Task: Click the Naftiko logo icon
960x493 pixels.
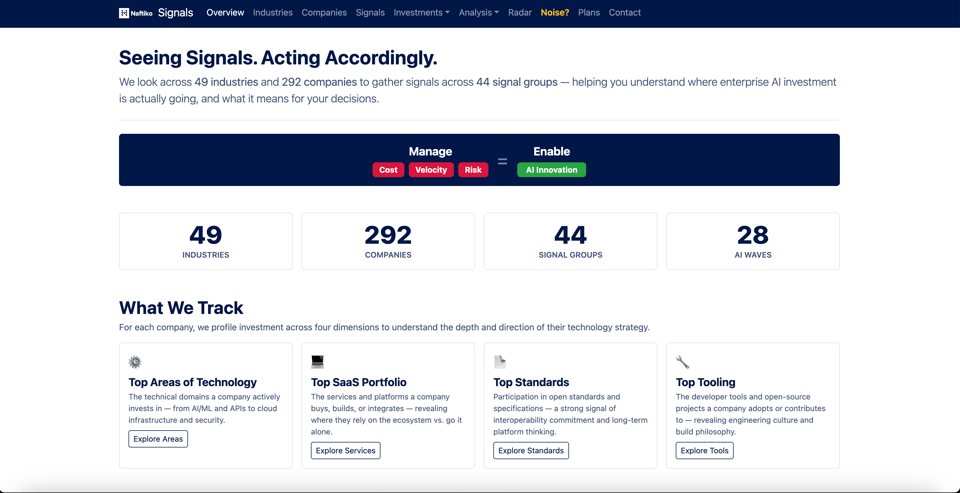Action: [124, 13]
